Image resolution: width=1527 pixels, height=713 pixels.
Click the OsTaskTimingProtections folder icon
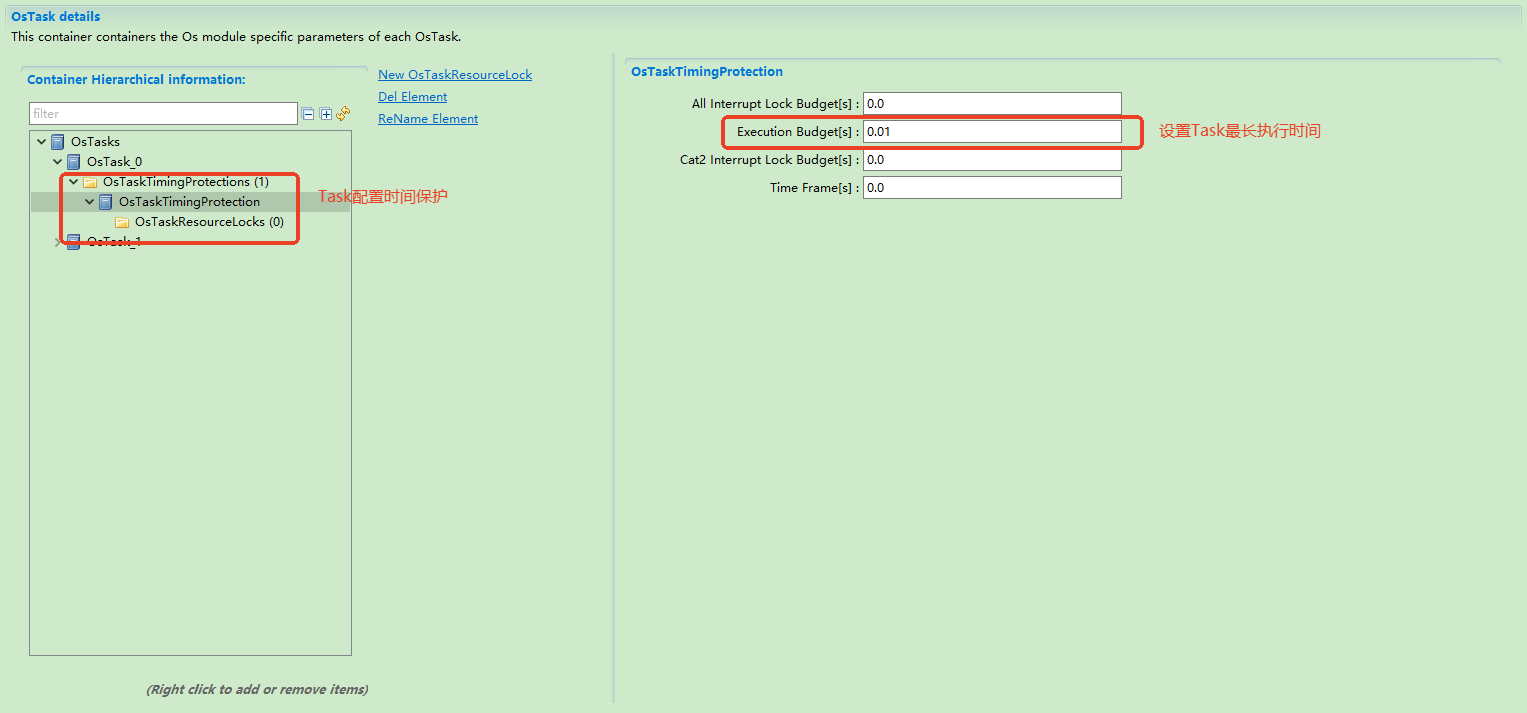[x=90, y=182]
